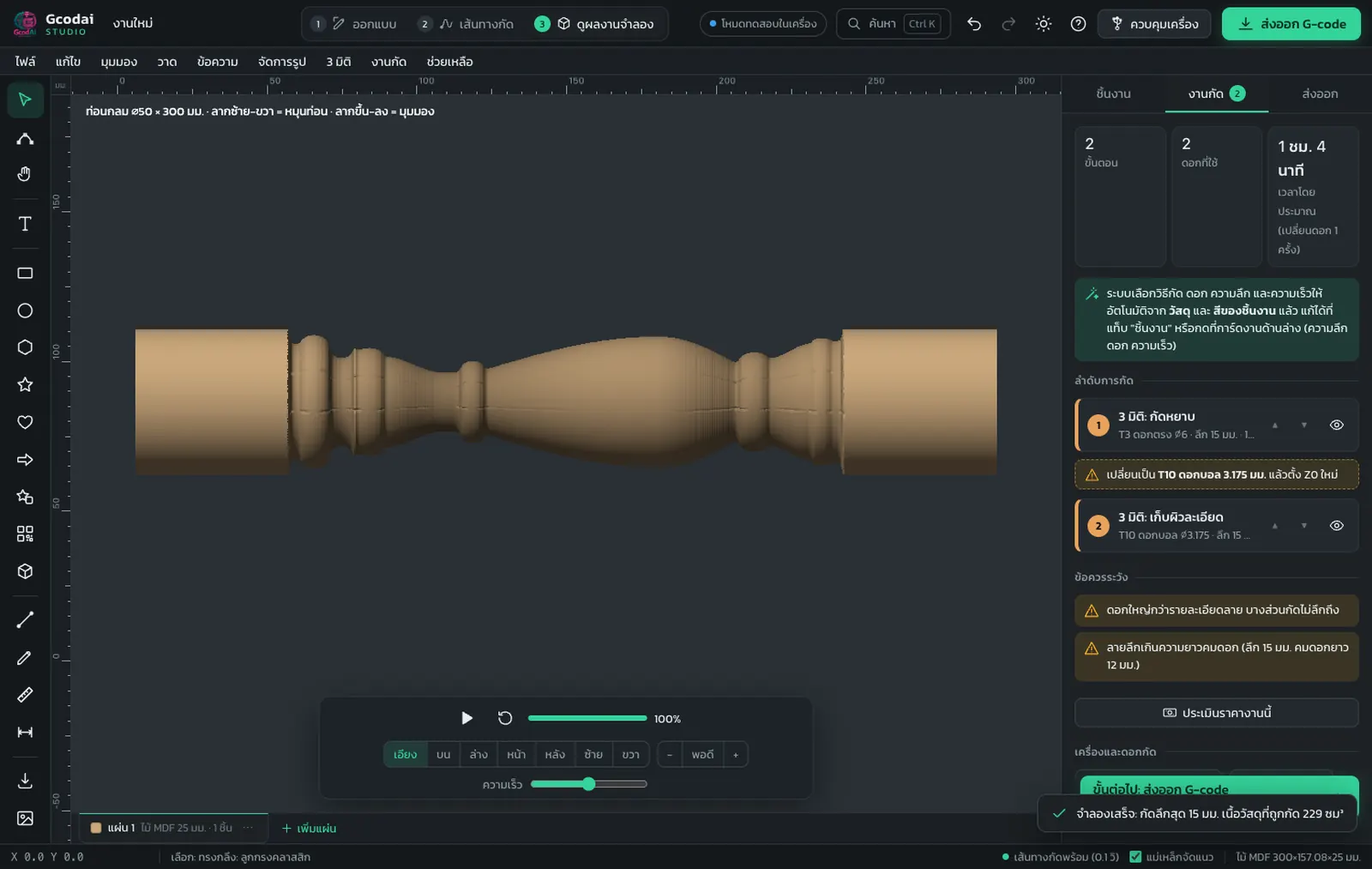Image resolution: width=1372 pixels, height=869 pixels.
Task: Move กัดหยาบ operation down in order
Action: 1304,425
